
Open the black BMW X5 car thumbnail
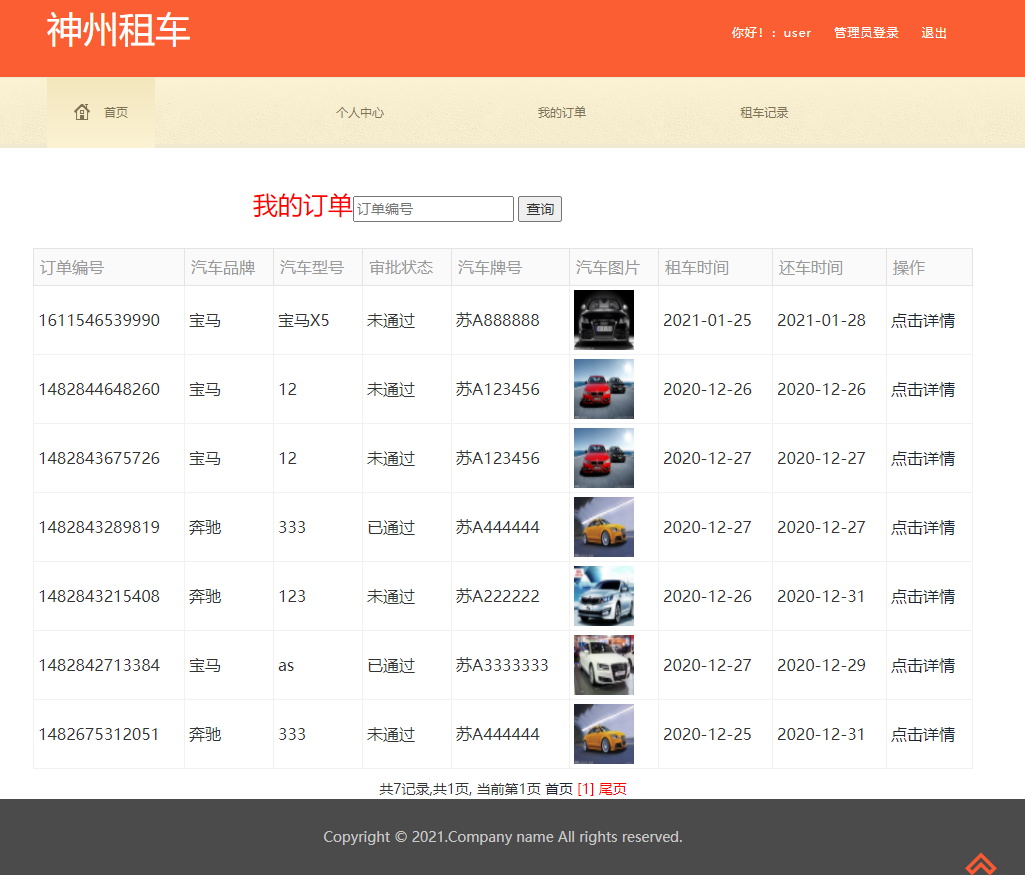tap(603, 320)
